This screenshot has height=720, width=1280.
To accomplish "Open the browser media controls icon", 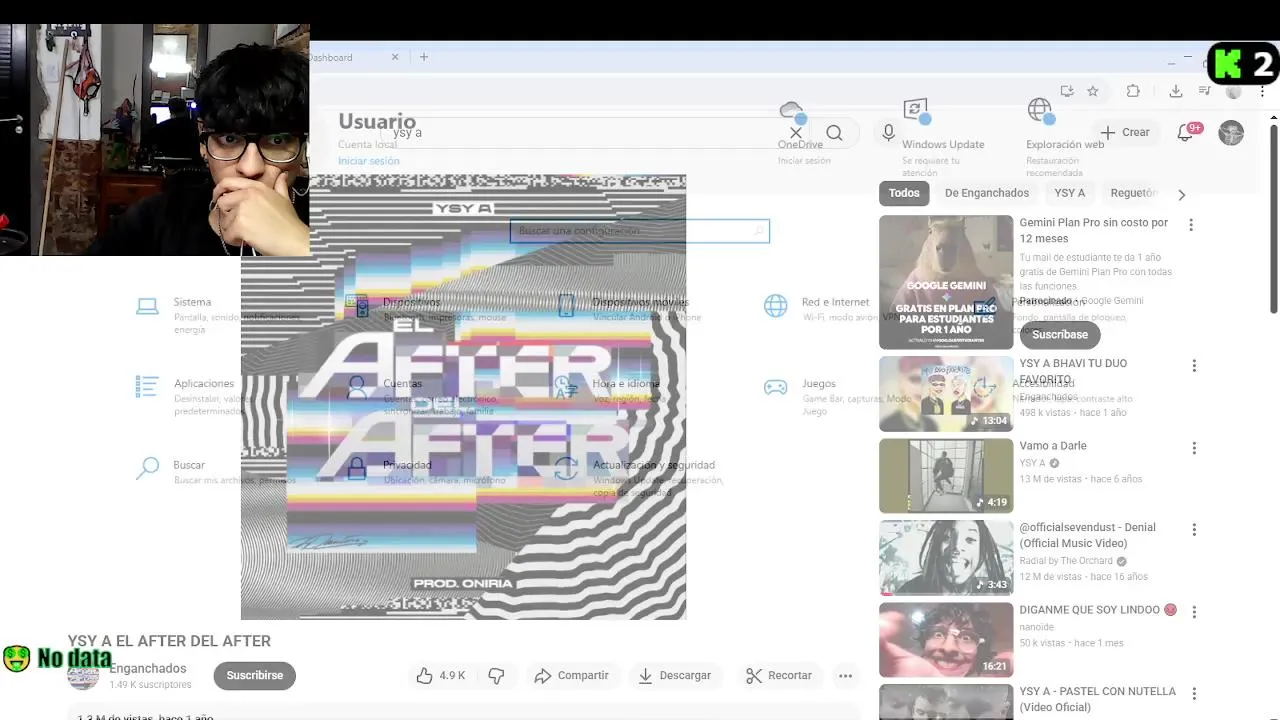I will [x=1205, y=91].
